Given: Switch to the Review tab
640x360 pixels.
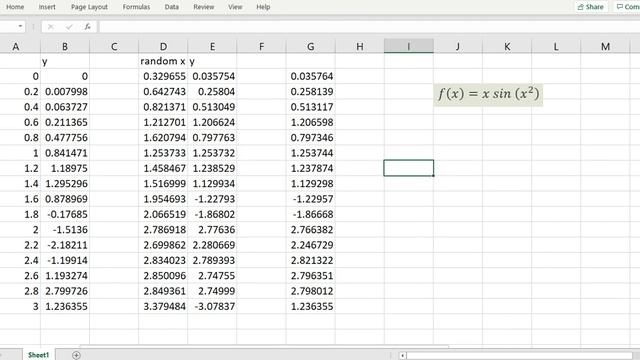Looking at the screenshot, I should [204, 7].
